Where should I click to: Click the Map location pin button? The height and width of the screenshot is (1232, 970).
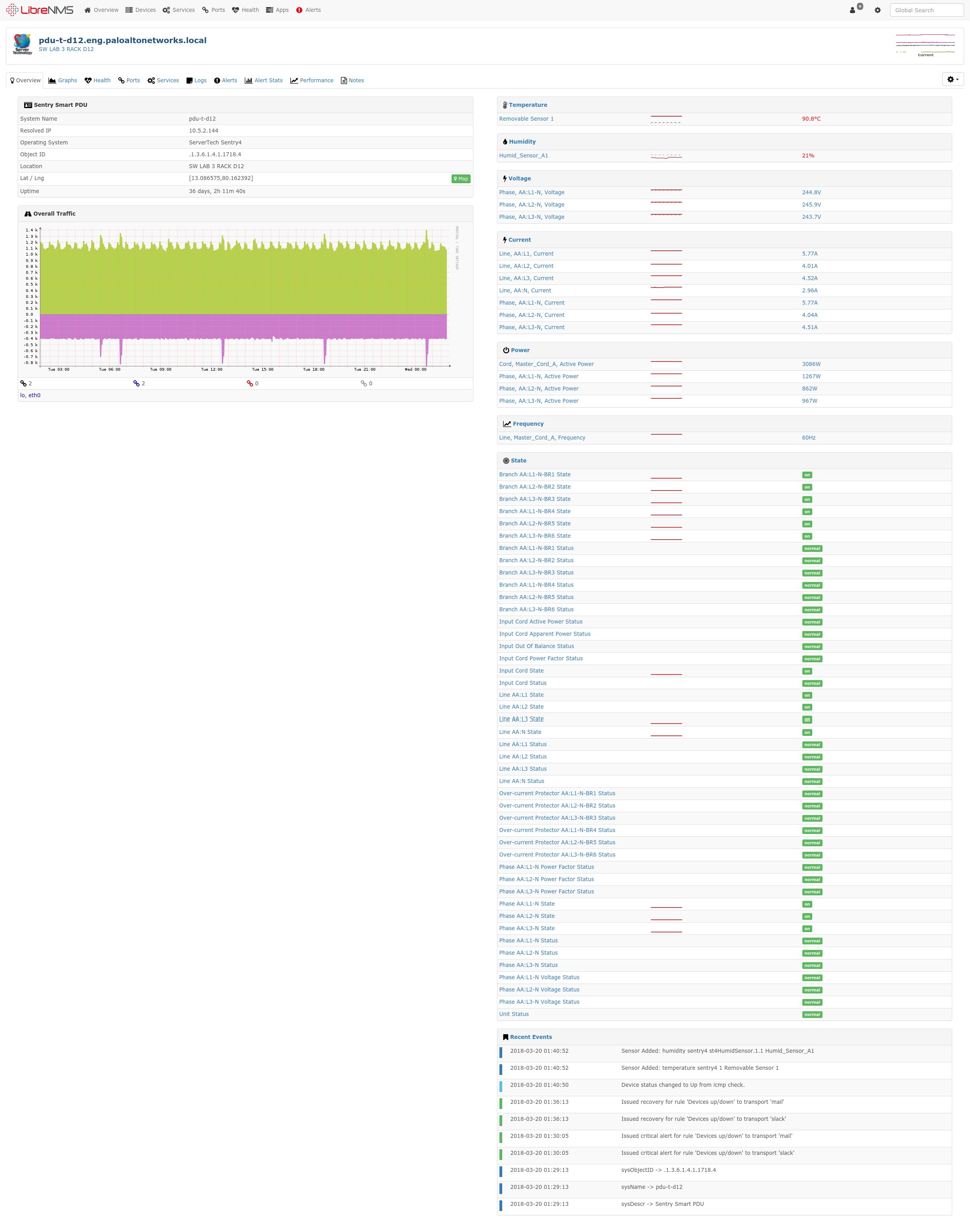click(461, 178)
